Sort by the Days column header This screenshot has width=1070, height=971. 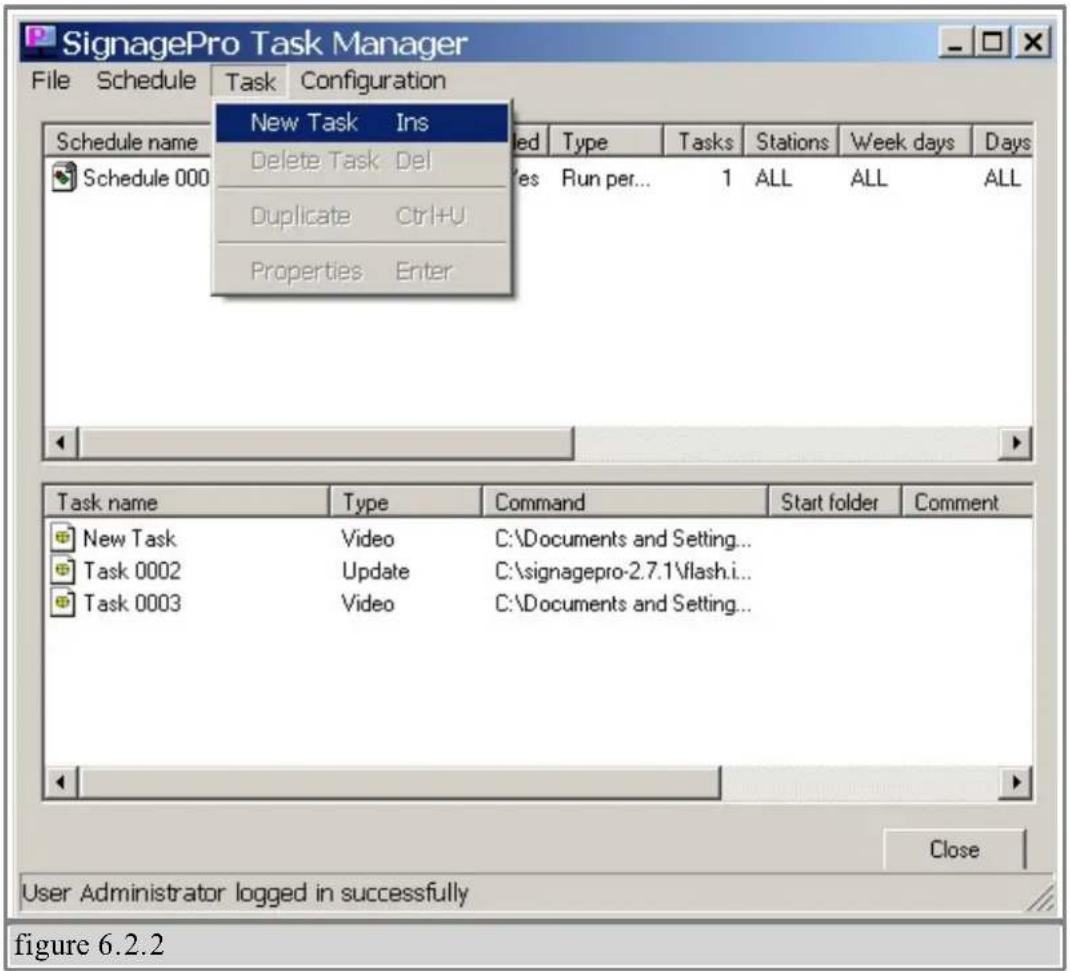click(1002, 142)
